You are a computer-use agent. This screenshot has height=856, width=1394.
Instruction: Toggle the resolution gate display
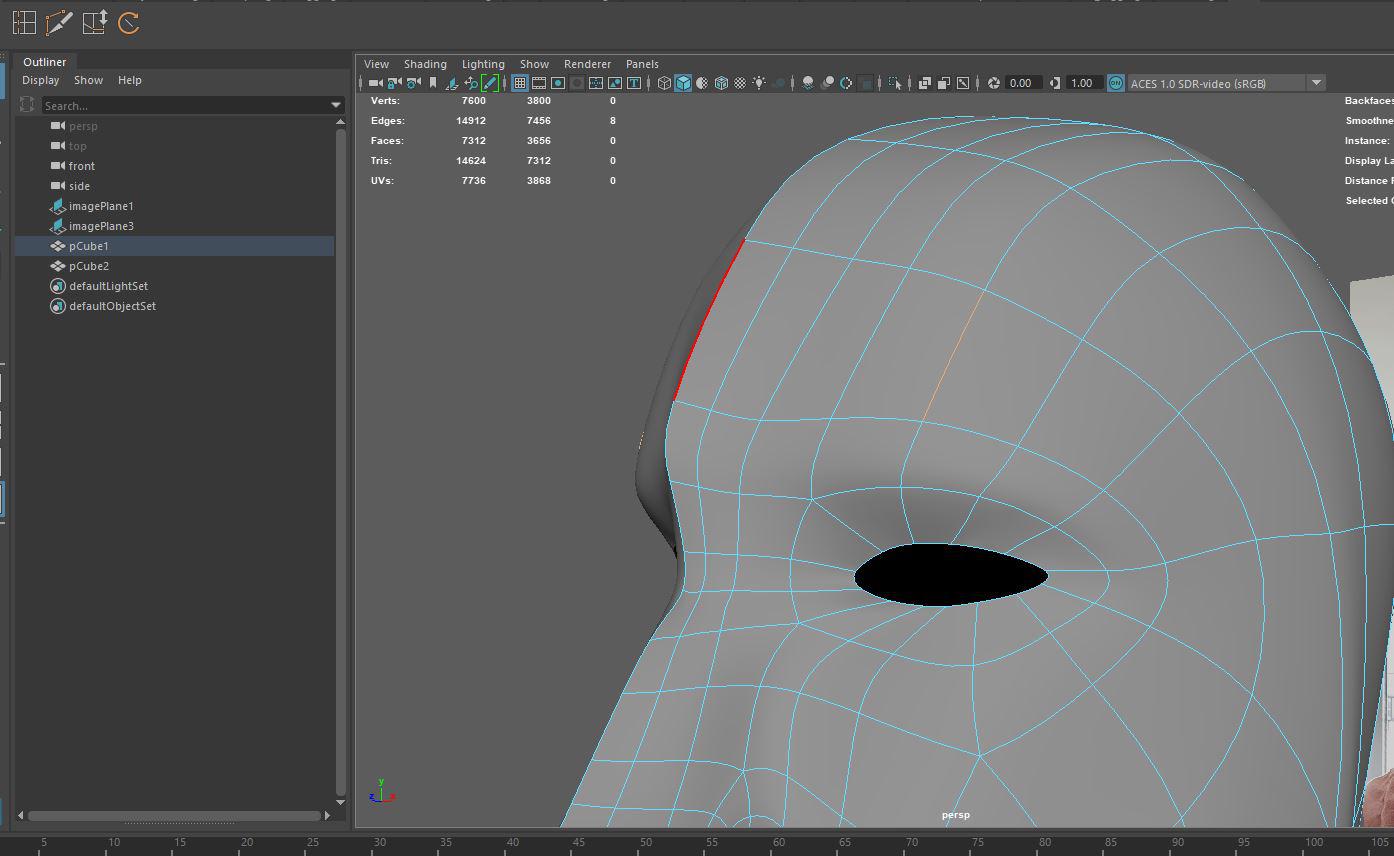[559, 83]
